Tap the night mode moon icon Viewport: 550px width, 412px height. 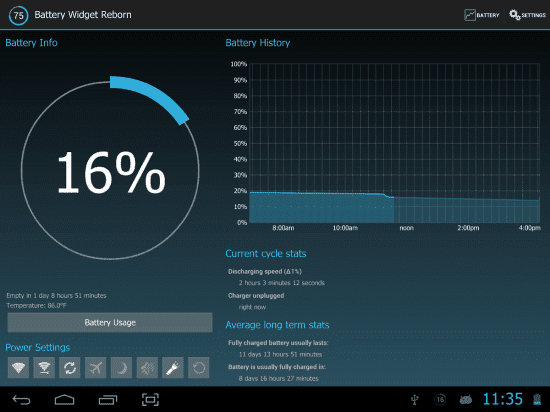(121, 367)
